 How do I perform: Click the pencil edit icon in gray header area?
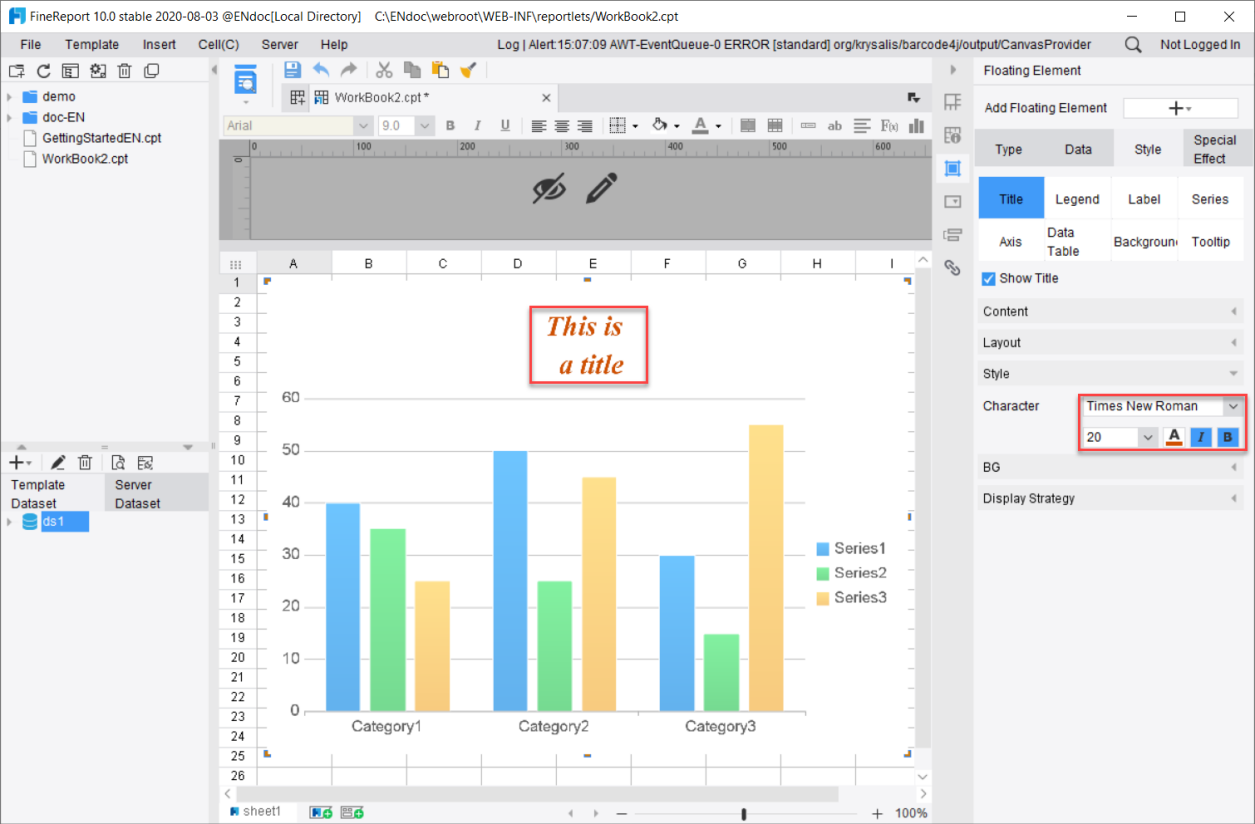601,188
